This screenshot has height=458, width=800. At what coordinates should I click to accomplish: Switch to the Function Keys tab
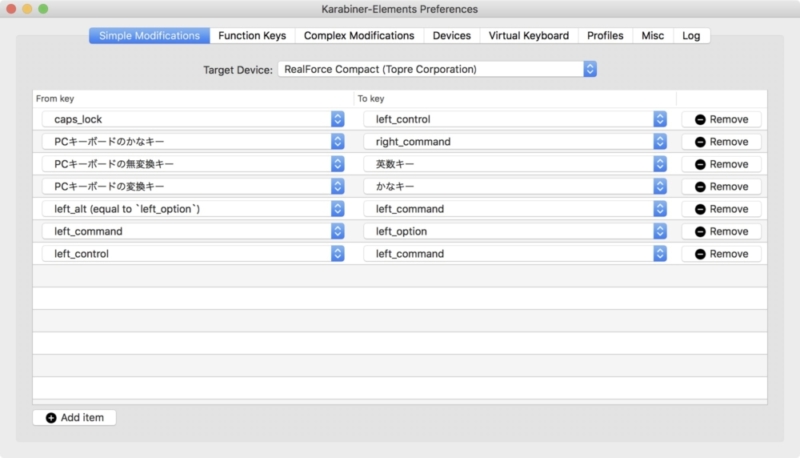point(252,36)
